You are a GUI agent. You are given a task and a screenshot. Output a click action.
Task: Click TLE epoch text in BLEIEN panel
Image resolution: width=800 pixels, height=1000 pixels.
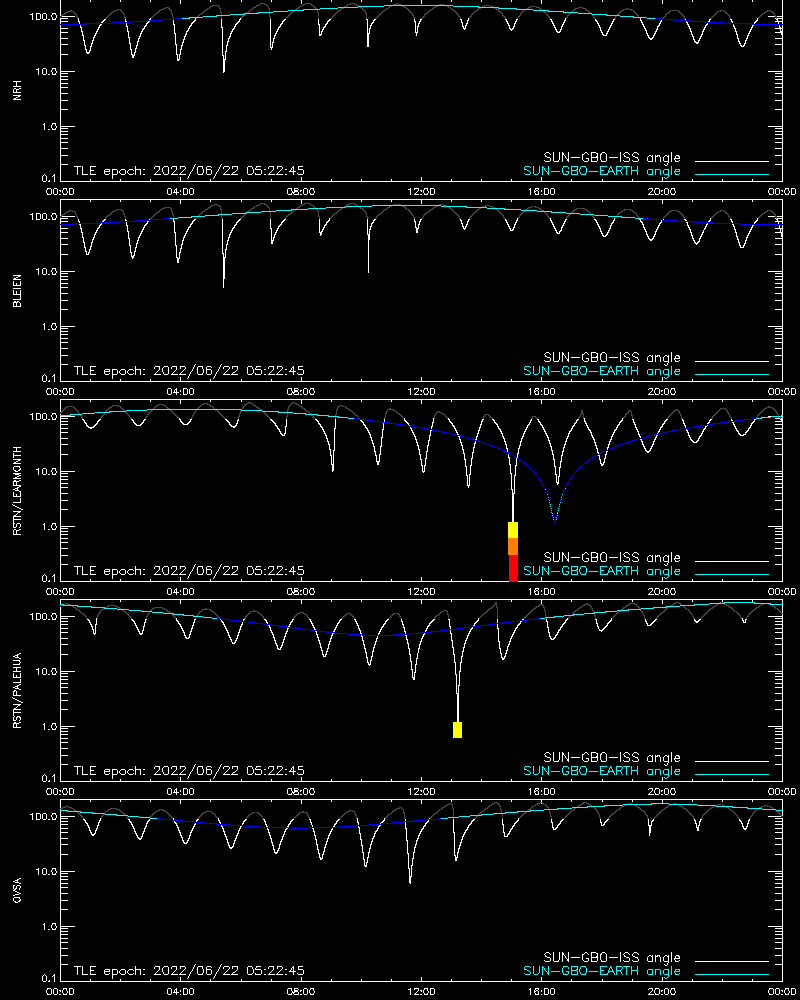pos(189,371)
